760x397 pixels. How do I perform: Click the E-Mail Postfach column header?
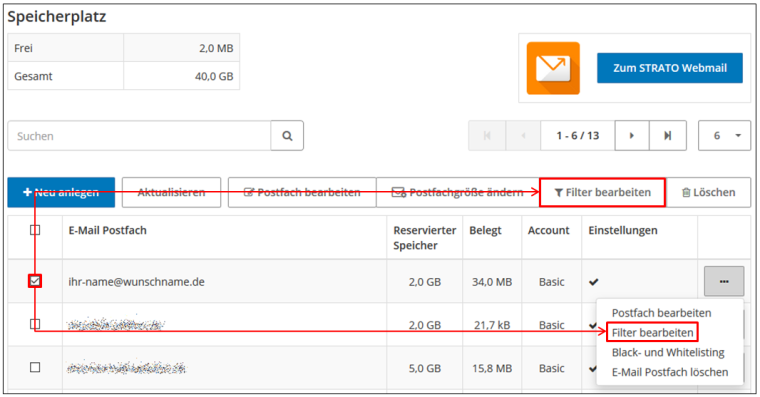108,230
